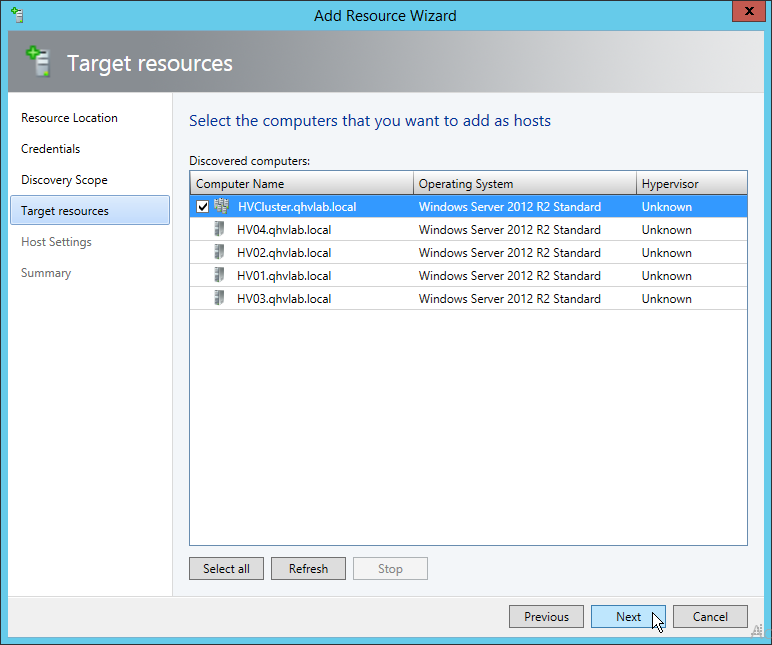Sort by Operating System column header

pyautogui.click(x=524, y=184)
